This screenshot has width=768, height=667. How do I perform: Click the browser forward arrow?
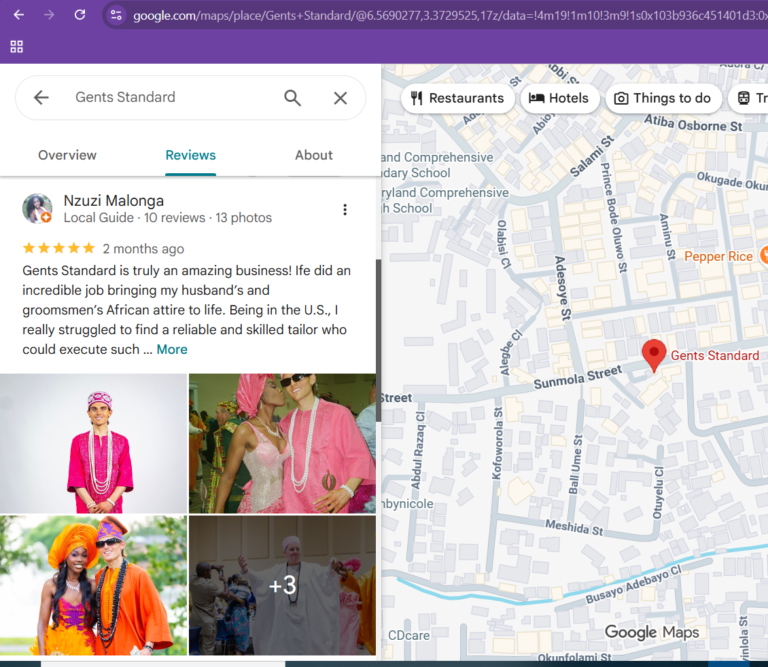(x=49, y=15)
